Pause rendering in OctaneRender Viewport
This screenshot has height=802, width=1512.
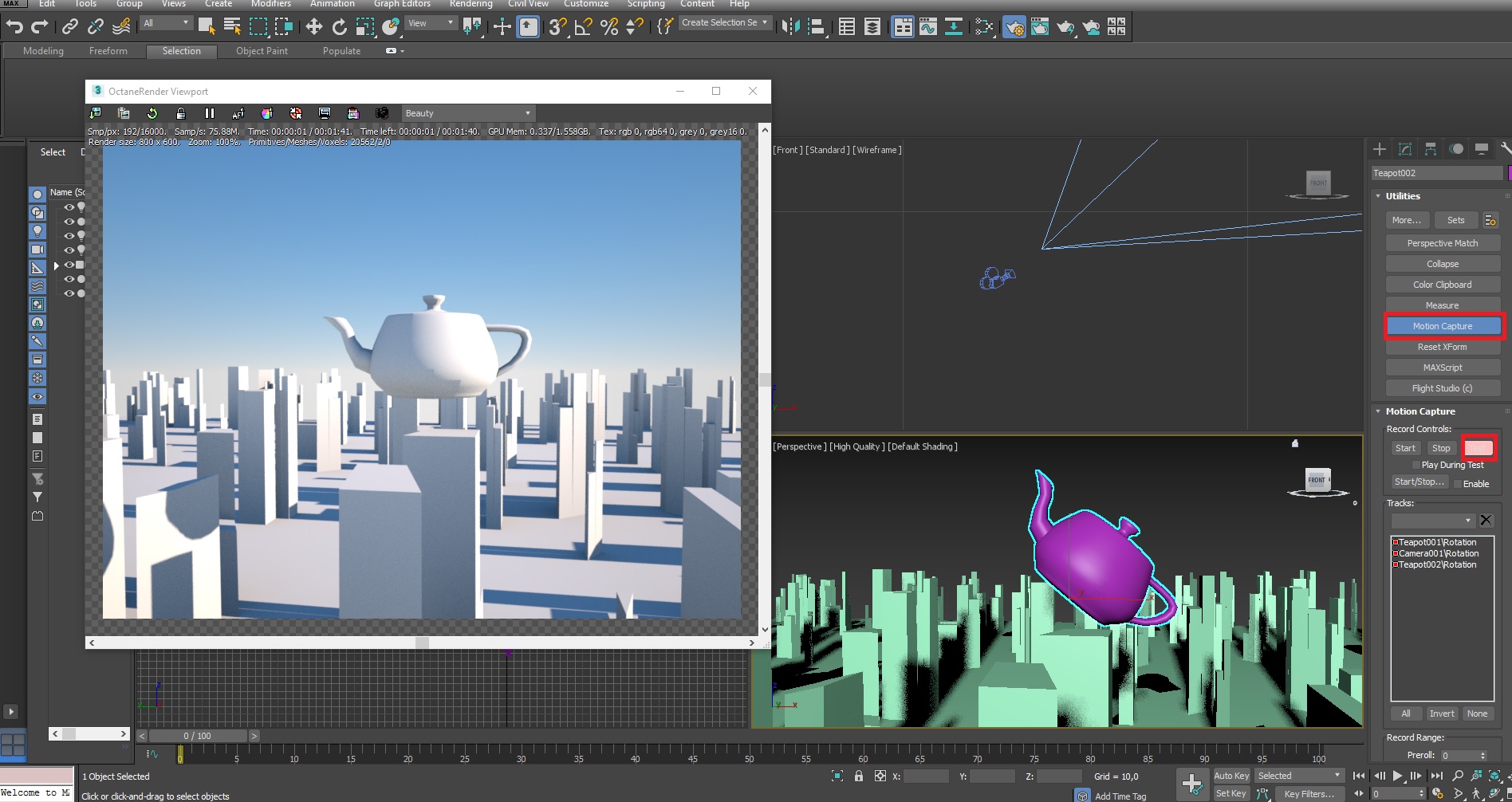pos(210,113)
